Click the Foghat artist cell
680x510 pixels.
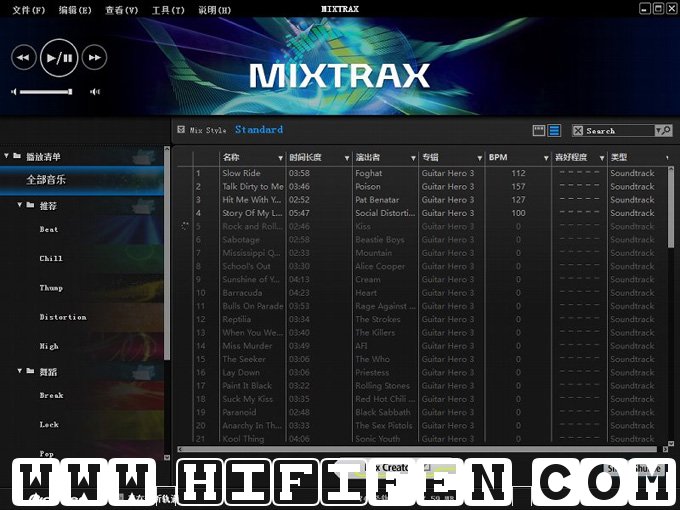coord(369,173)
